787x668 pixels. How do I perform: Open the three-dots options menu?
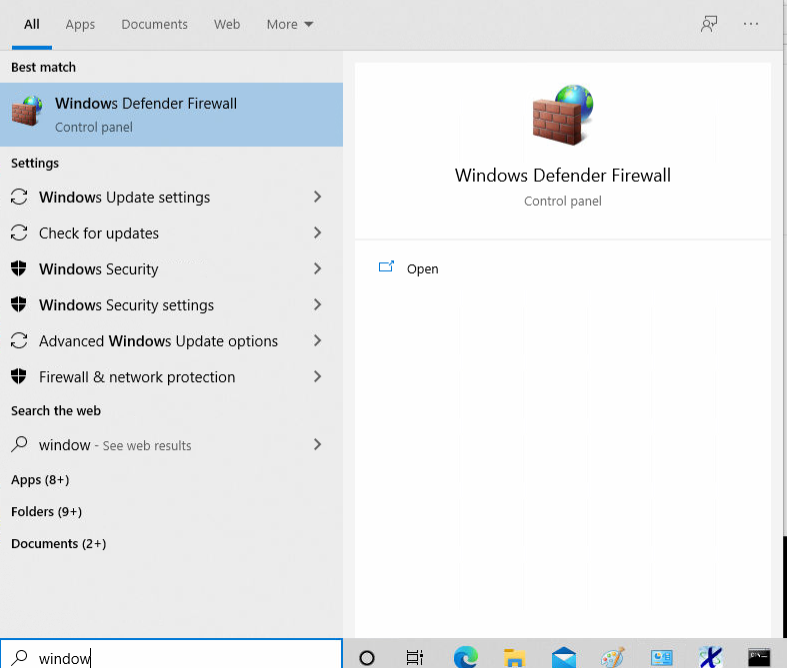(751, 24)
